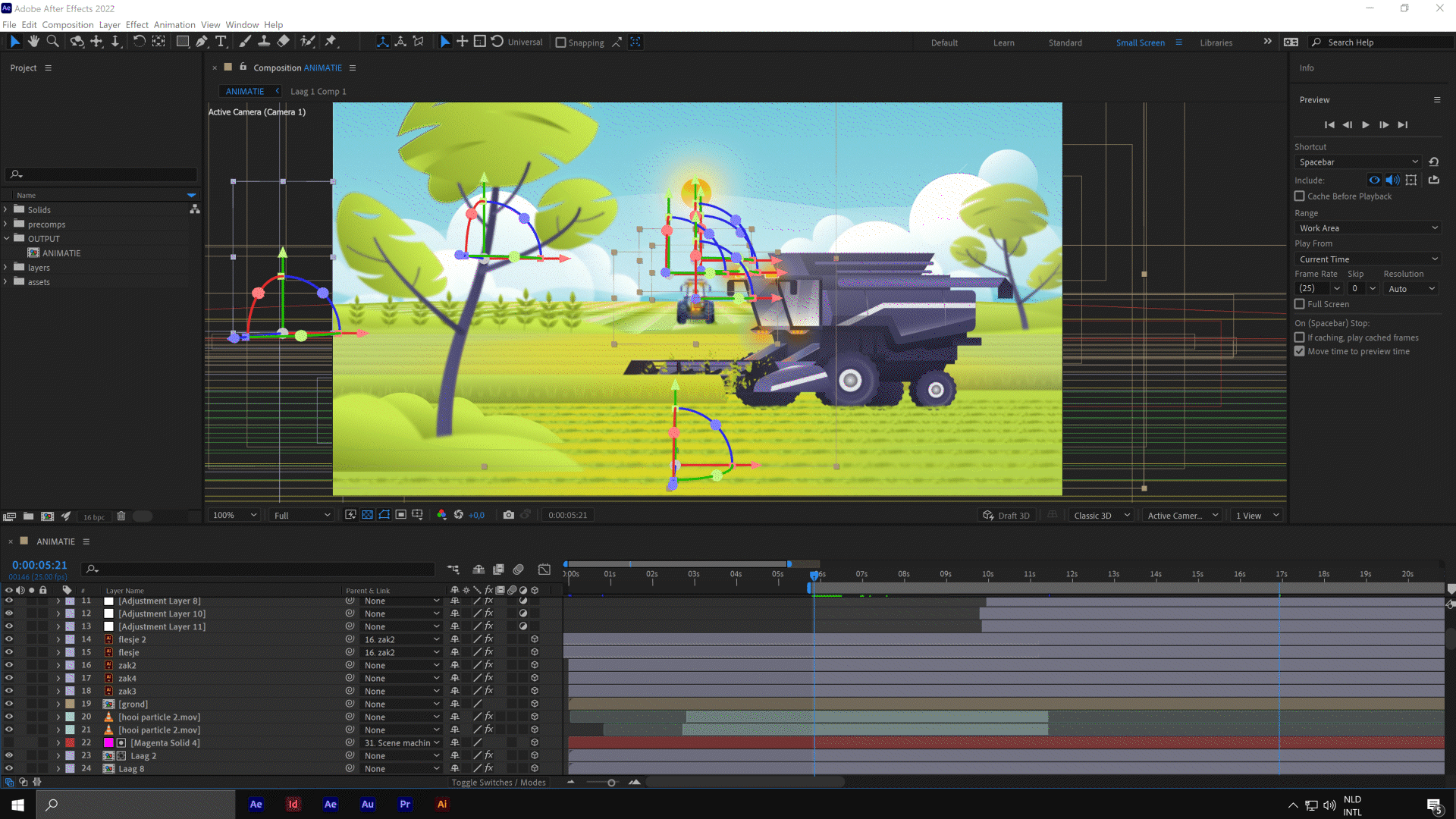Expand the precomps folder in Project
The height and width of the screenshot is (819, 1456).
[x=6, y=224]
